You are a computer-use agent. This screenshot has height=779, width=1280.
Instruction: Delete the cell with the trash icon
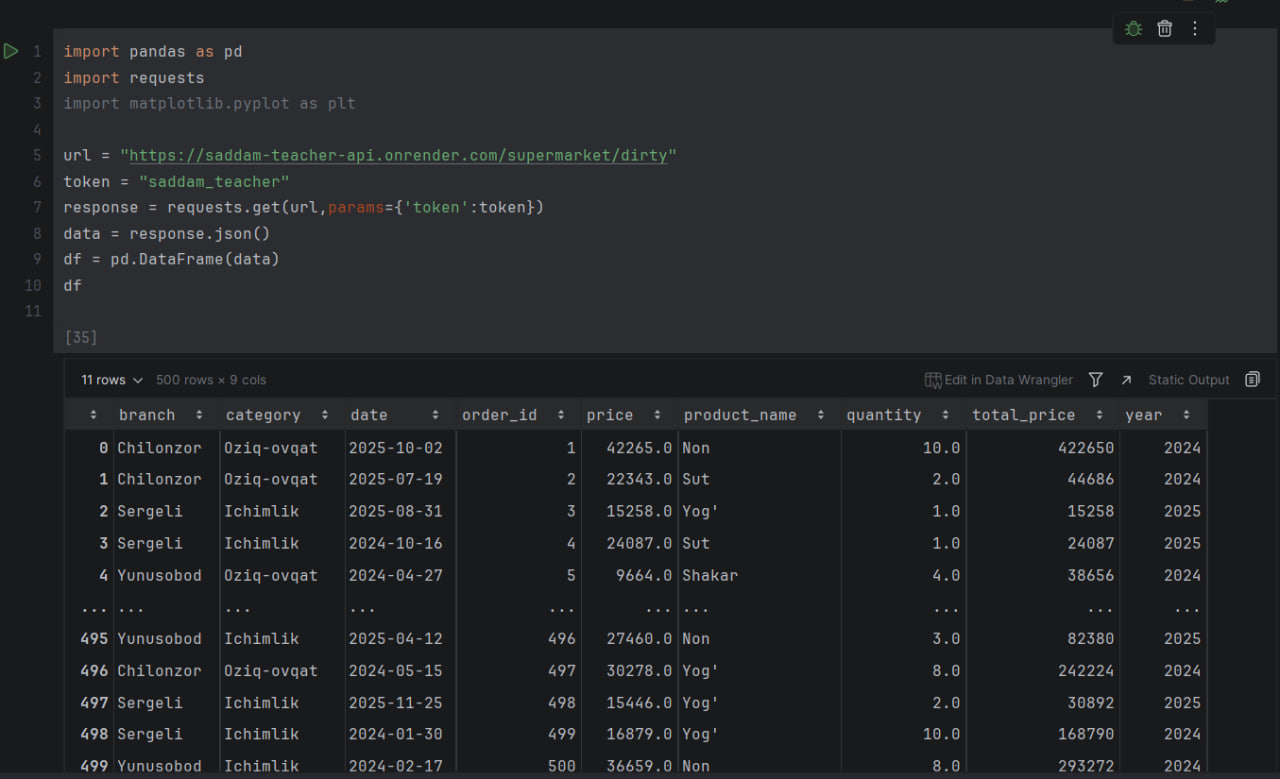pos(1164,29)
